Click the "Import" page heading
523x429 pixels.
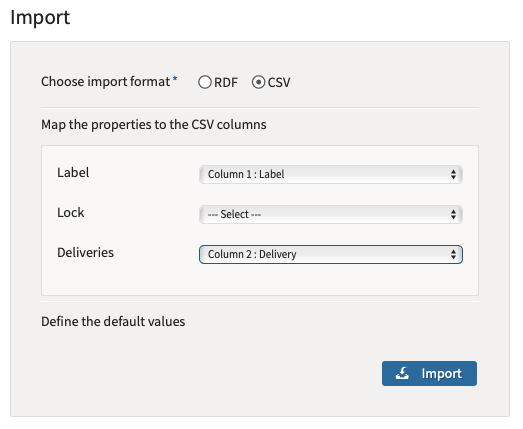coord(40,17)
